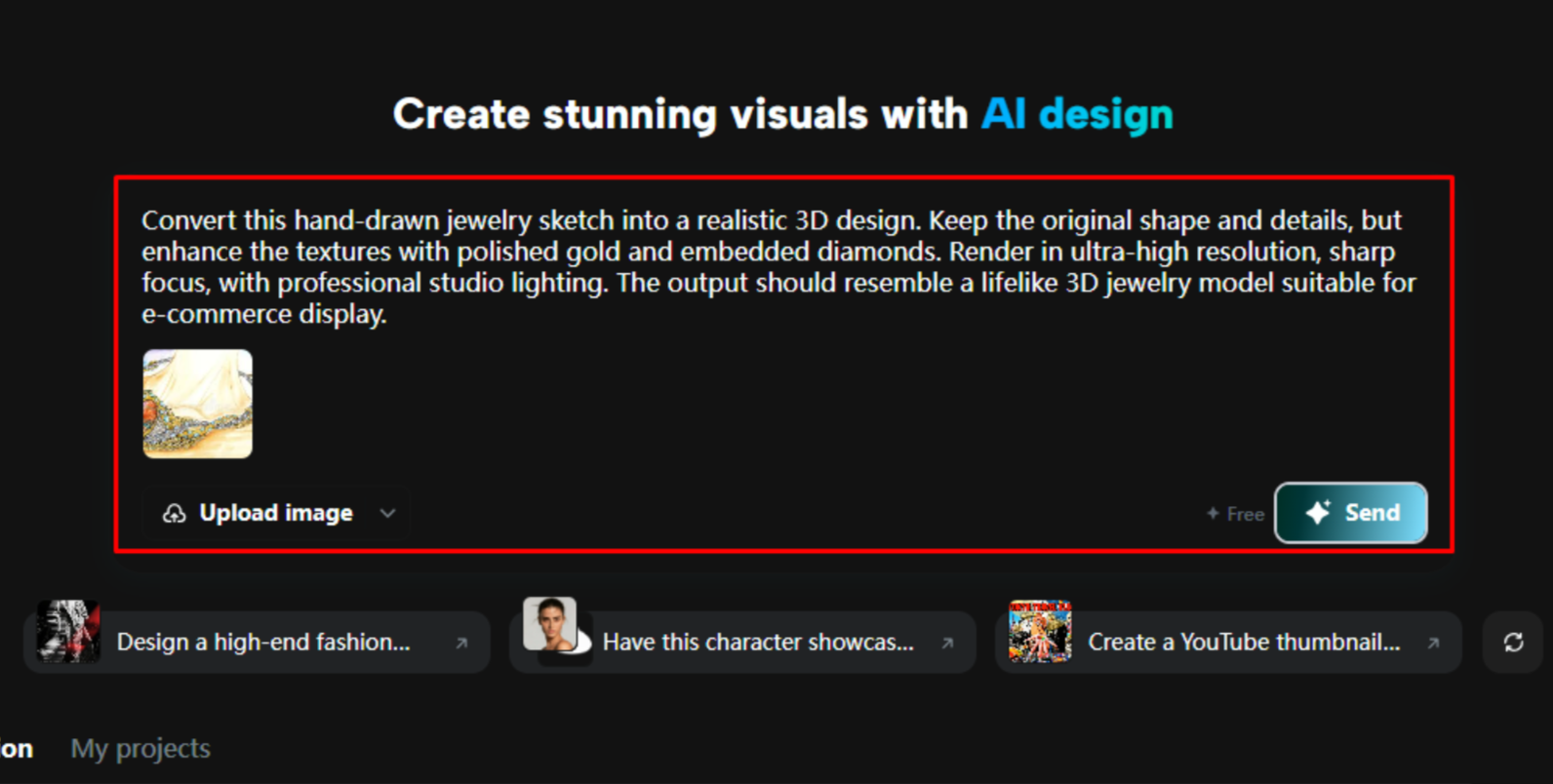Click the 'AI design' heading text
The height and width of the screenshot is (784, 1553).
(x=1077, y=114)
